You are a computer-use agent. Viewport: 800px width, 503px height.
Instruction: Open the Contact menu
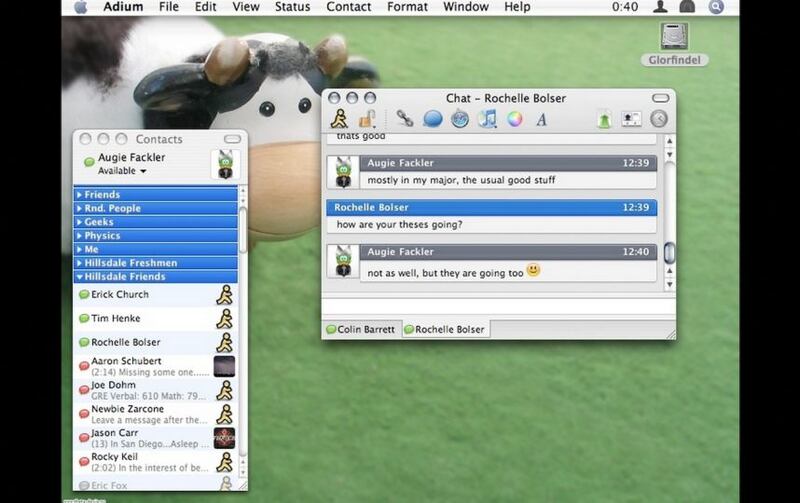(348, 7)
